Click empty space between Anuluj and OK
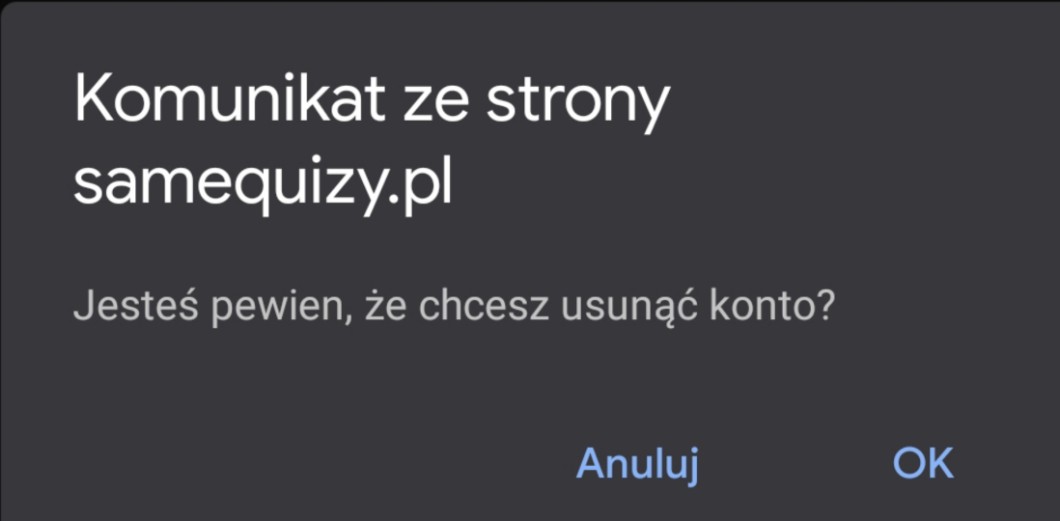The height and width of the screenshot is (521, 1060). 795,465
